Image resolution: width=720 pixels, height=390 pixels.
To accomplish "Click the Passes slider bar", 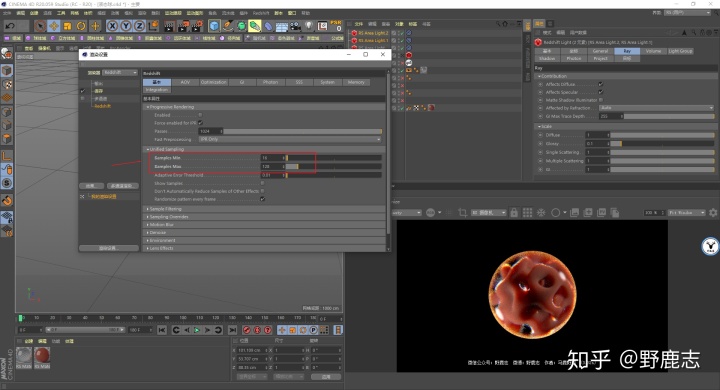I will coord(303,131).
